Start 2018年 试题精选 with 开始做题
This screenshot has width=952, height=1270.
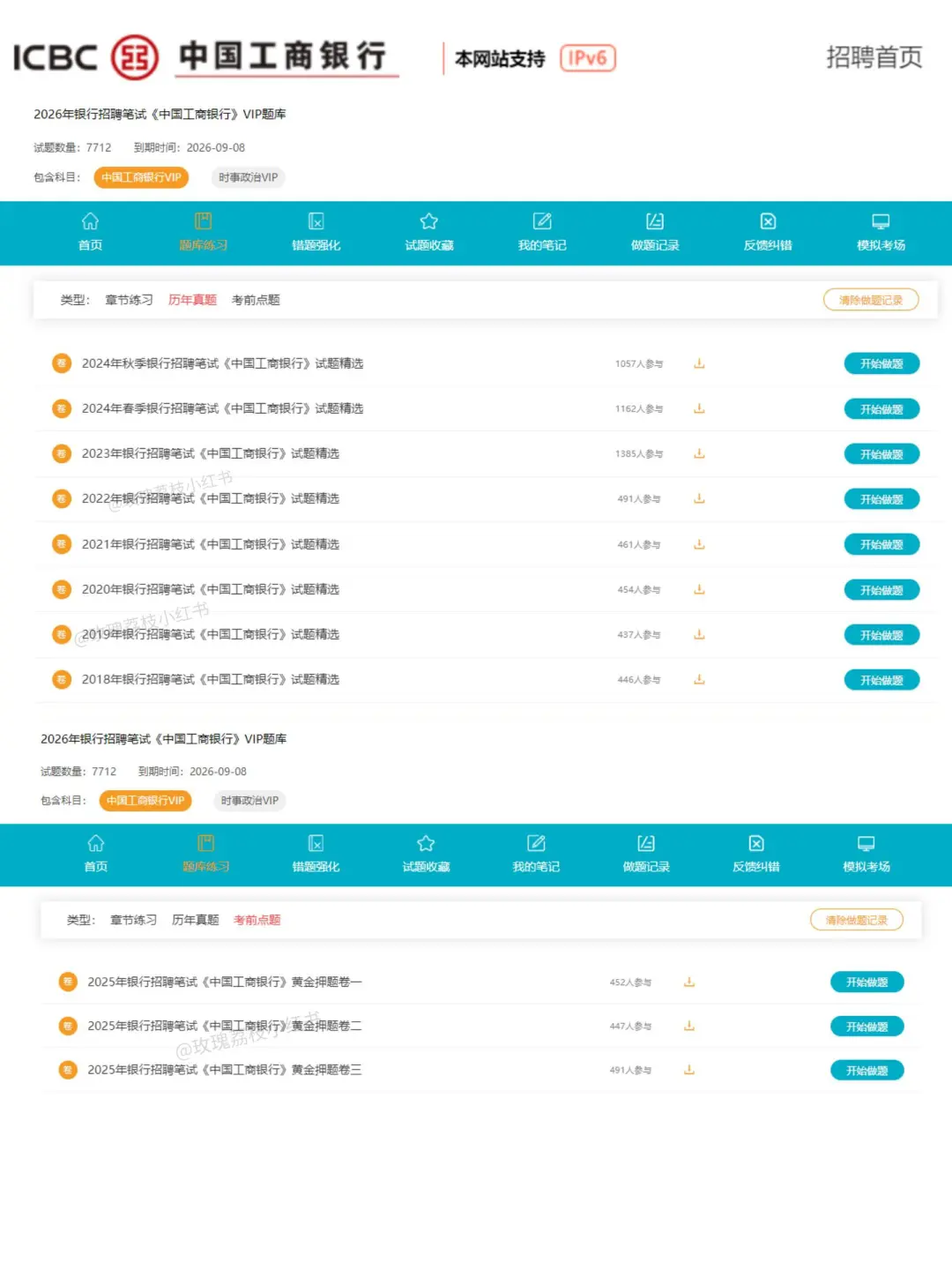pyautogui.click(x=881, y=680)
